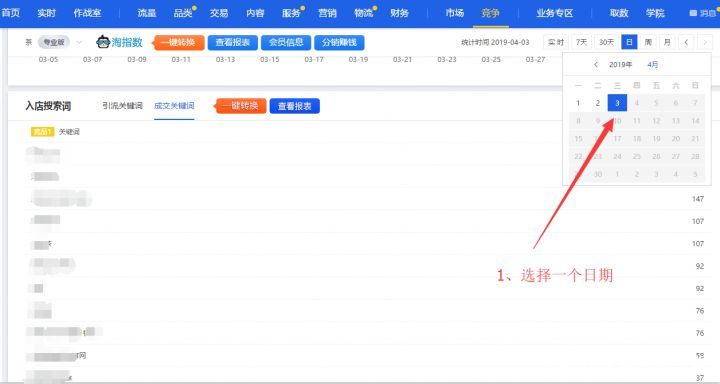720x384 pixels.
Task: Select the 7天 time range
Action: (x=581, y=42)
